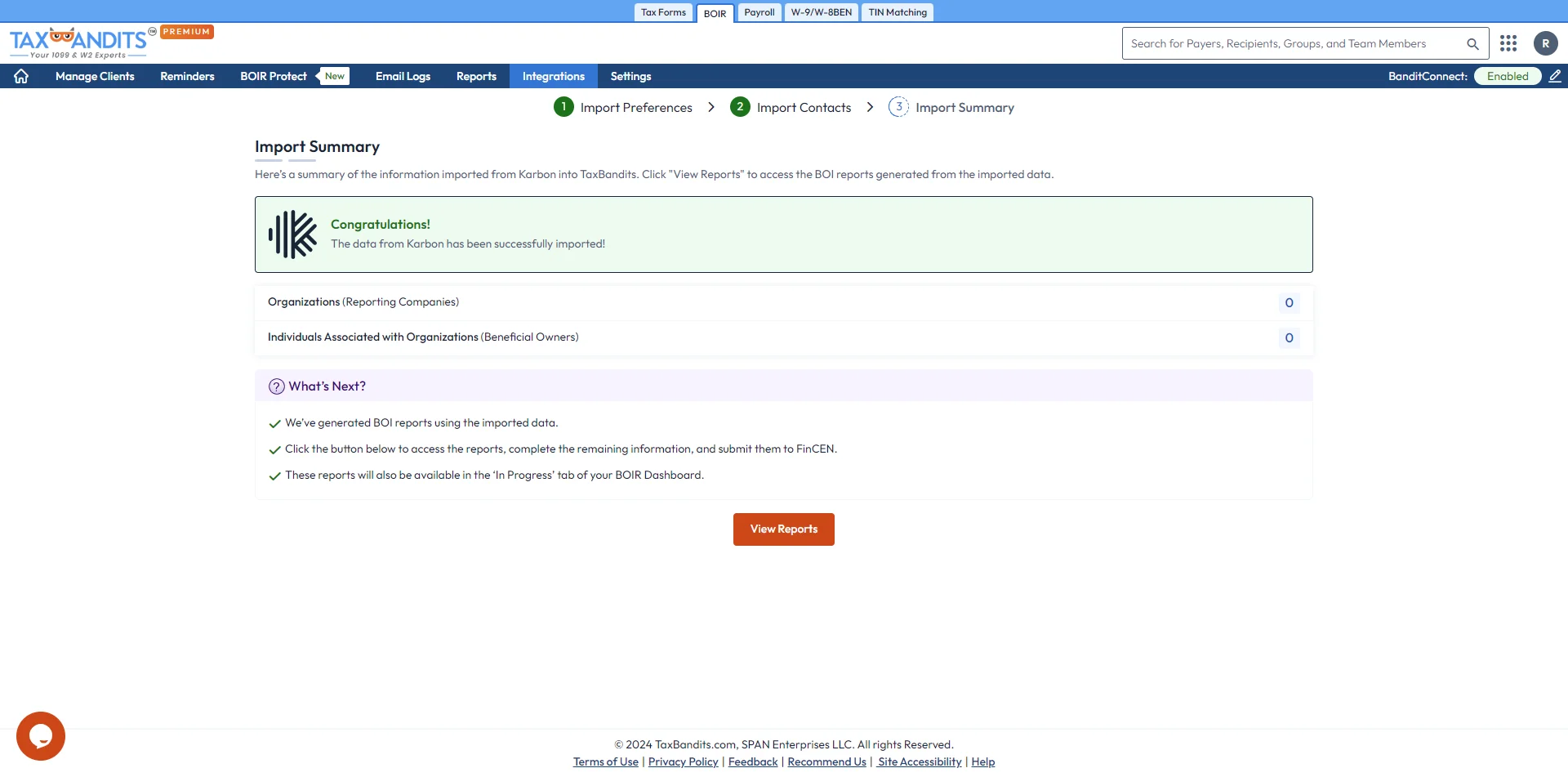The image size is (1568, 777).
Task: Click the search magnifier icon
Action: tap(1472, 44)
